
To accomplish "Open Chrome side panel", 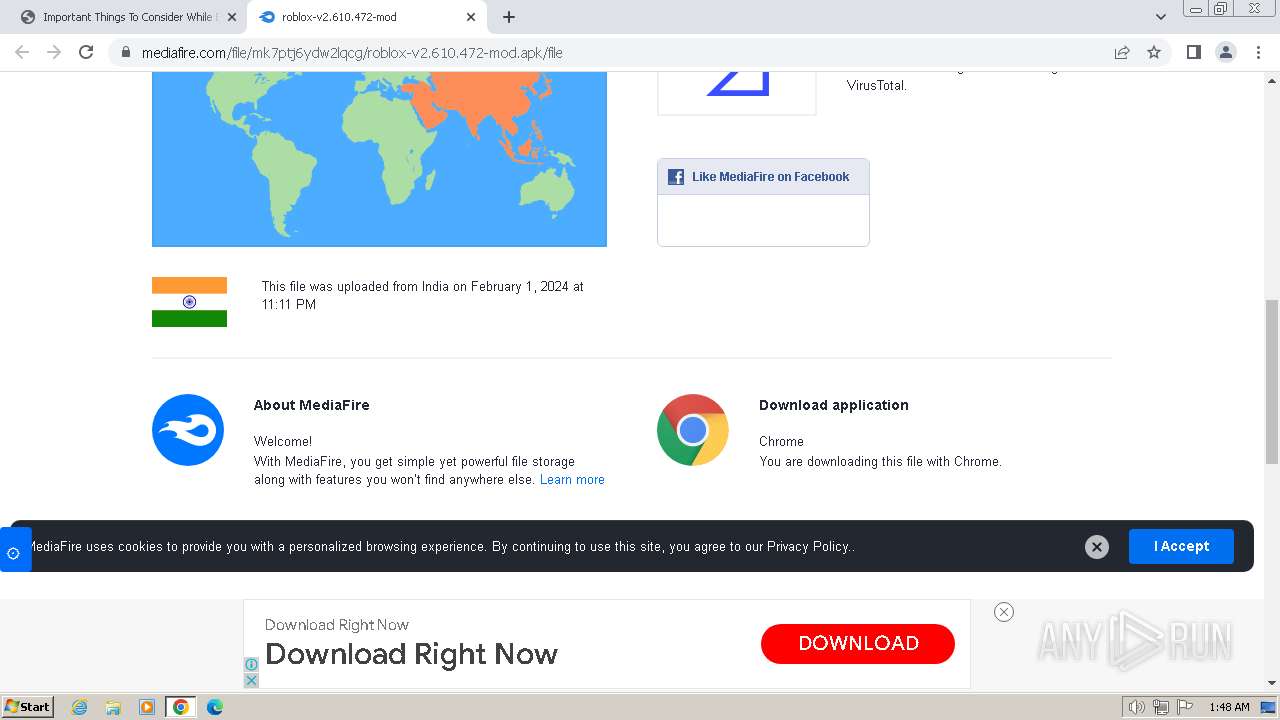I will (x=1193, y=52).
